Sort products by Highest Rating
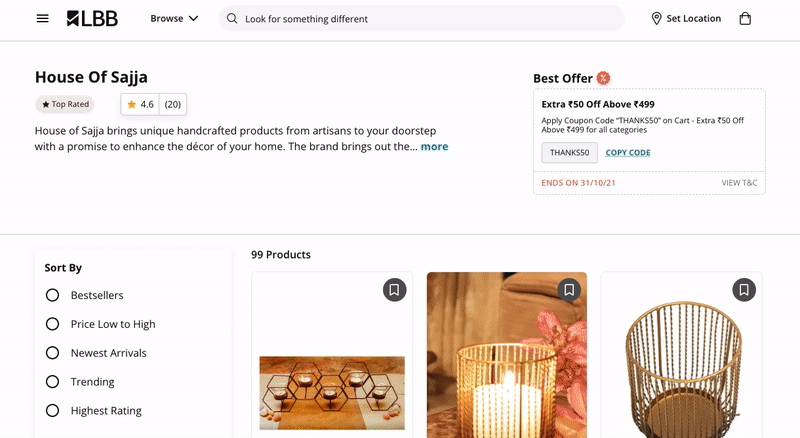The height and width of the screenshot is (438, 800). tap(53, 411)
